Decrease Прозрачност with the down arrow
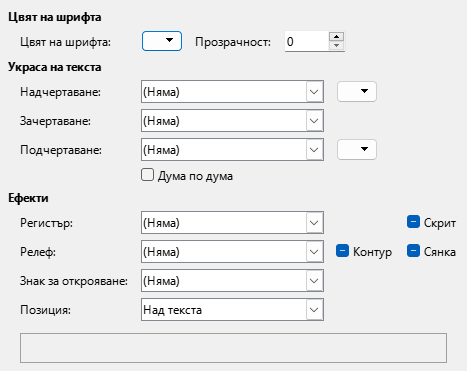The image size is (467, 371). [x=336, y=46]
